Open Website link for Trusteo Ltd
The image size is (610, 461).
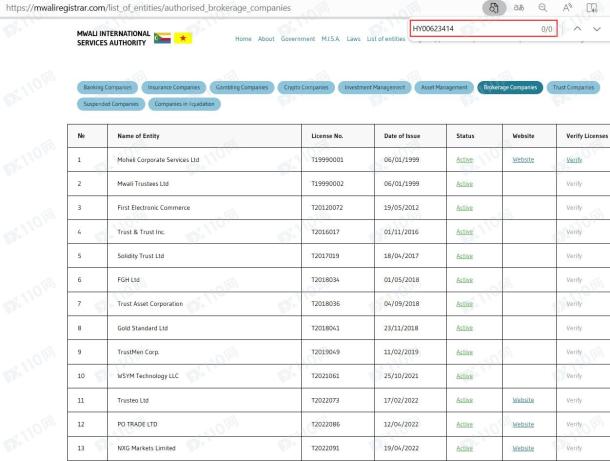coord(523,400)
